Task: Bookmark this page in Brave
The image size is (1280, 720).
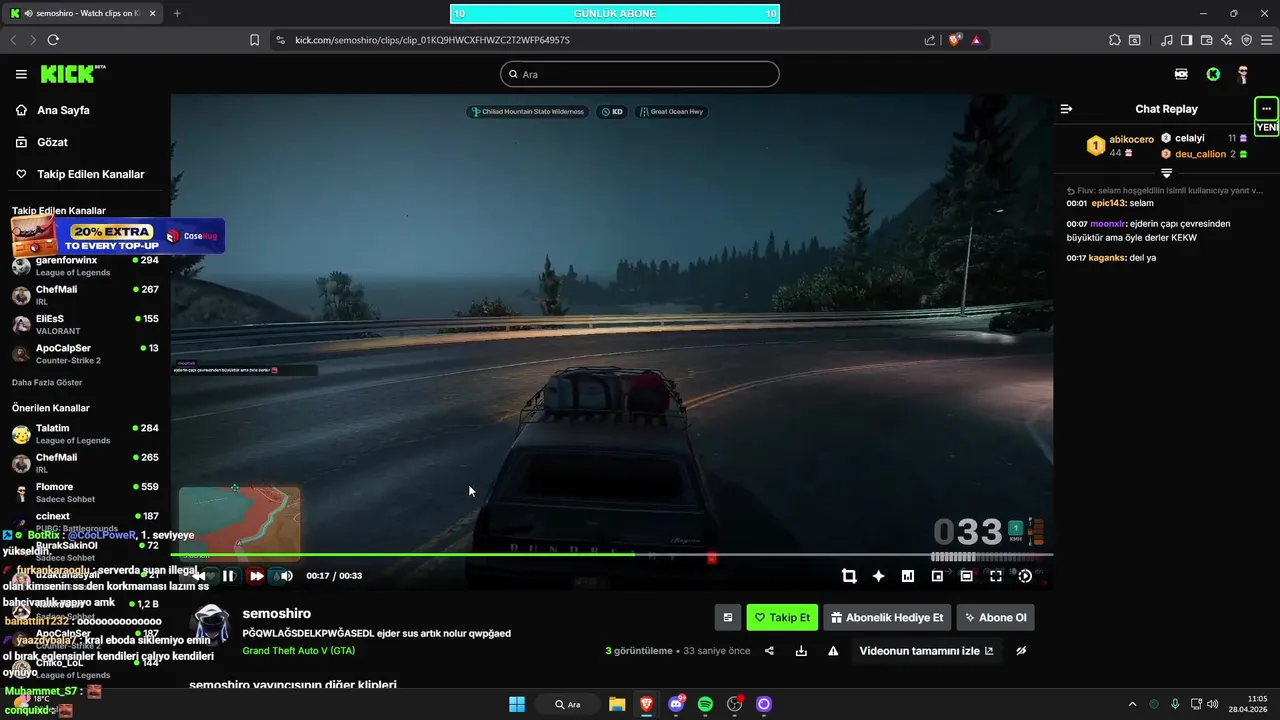Action: click(255, 40)
